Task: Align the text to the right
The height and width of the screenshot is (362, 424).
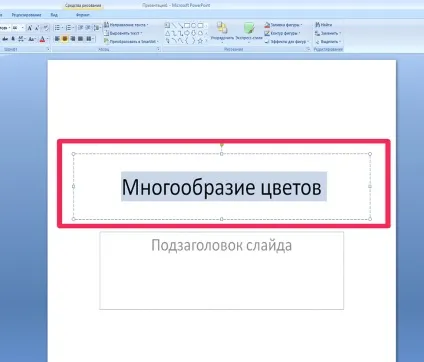Action: pyautogui.click(x=72, y=39)
